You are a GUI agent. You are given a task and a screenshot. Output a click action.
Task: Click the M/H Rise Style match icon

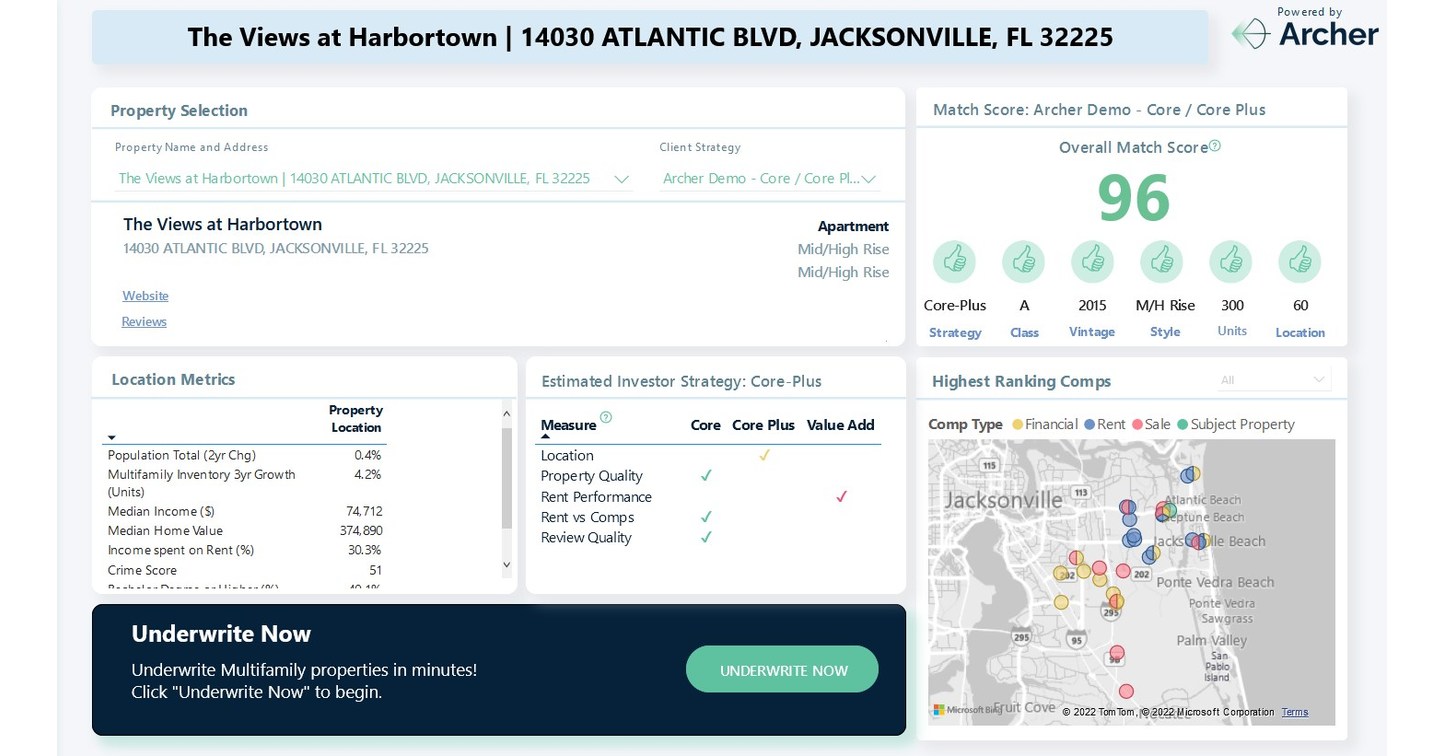point(1161,260)
